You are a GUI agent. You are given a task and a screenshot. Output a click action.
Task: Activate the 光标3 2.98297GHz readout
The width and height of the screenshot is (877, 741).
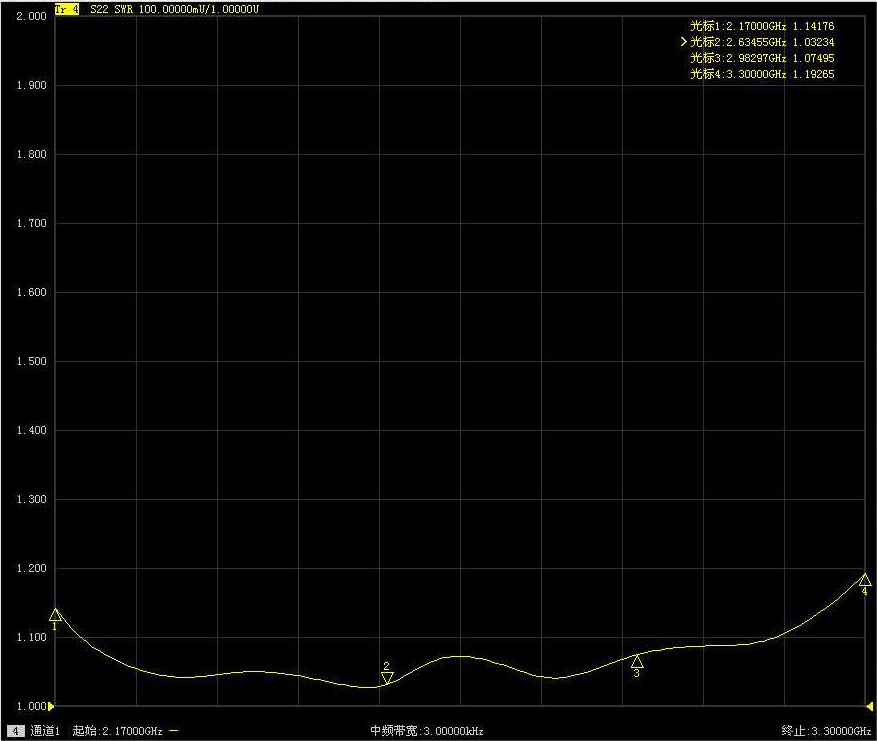tap(762, 58)
